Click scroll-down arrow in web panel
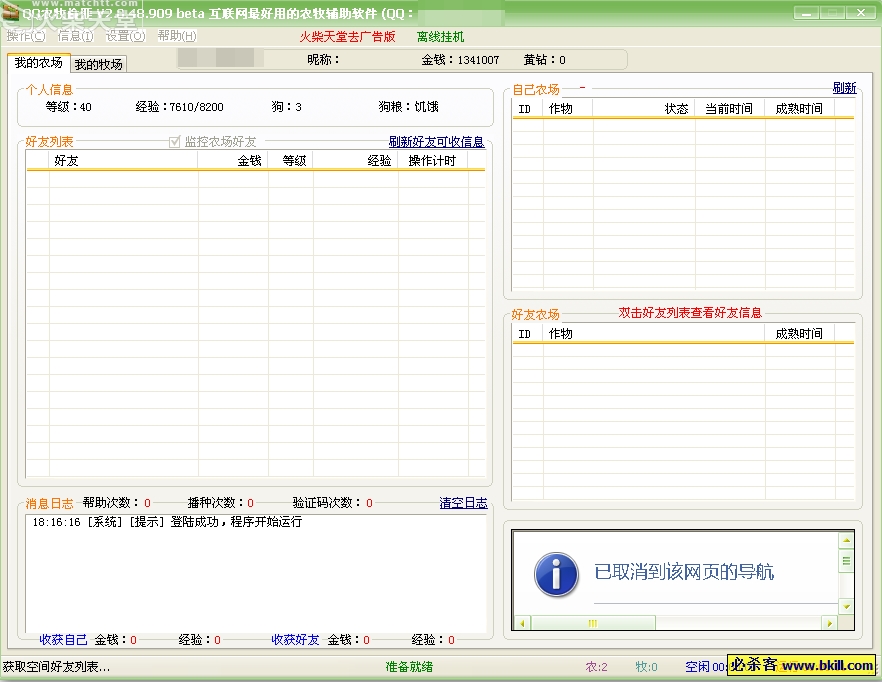 click(x=846, y=606)
